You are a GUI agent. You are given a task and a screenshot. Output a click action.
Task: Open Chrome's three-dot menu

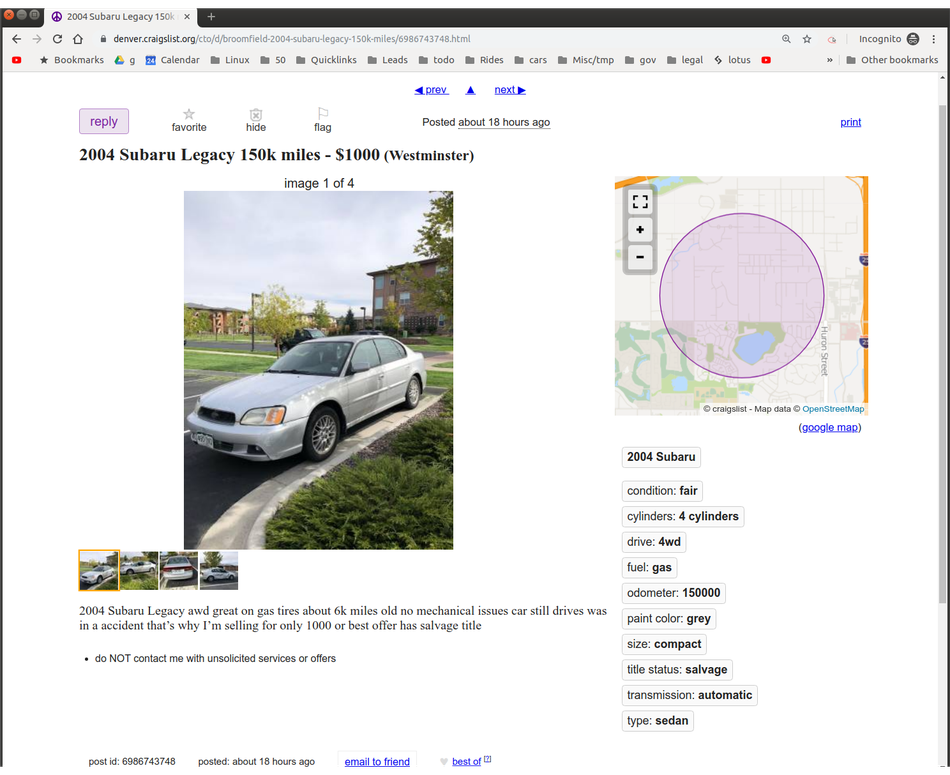click(934, 39)
